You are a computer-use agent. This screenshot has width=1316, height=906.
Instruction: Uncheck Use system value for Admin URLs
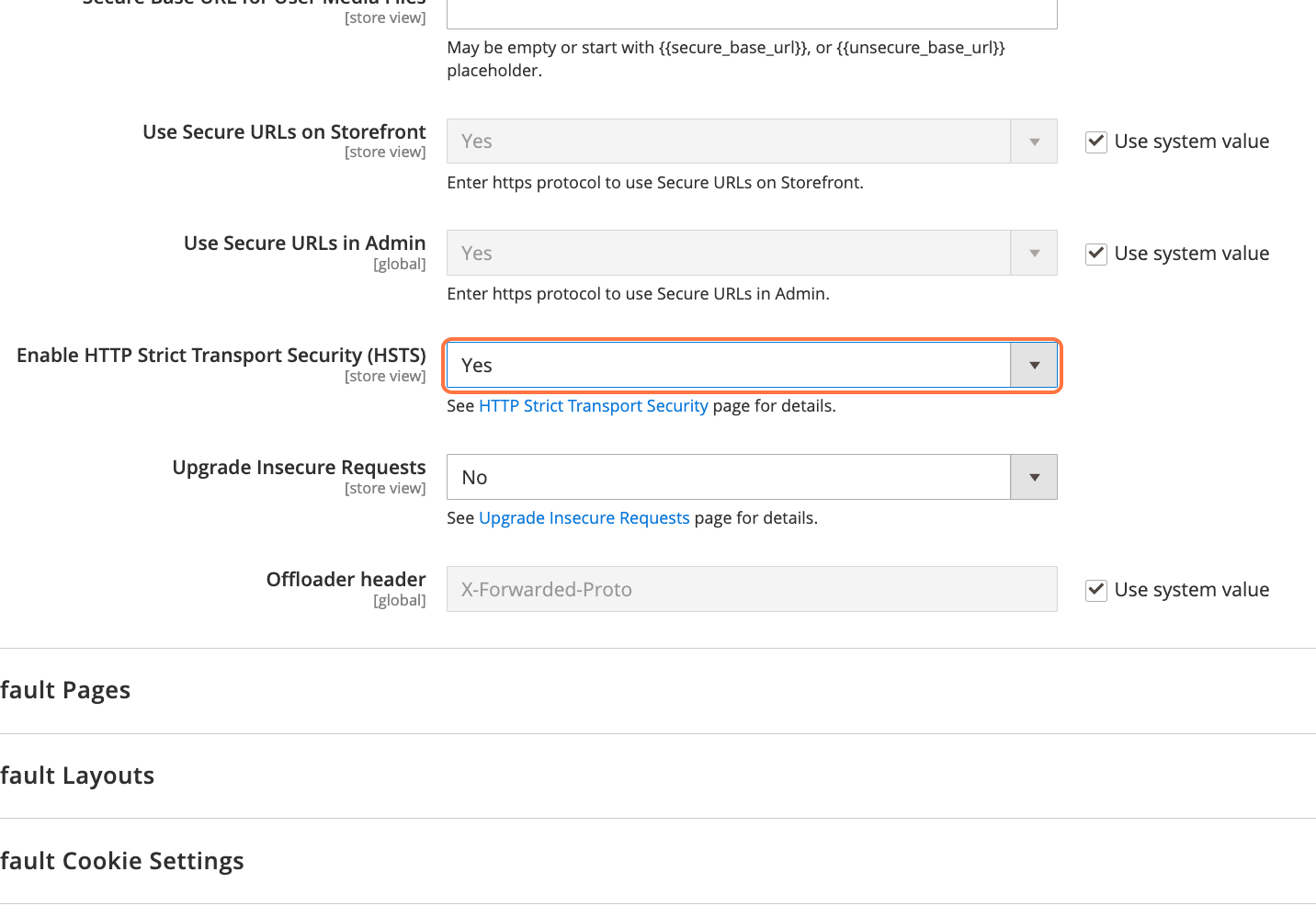(1095, 254)
